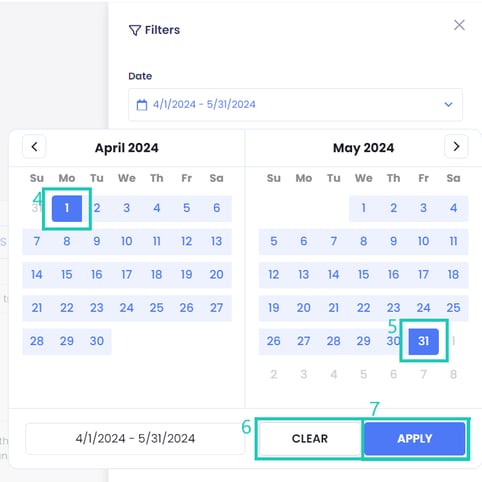Open the Date field showing 4/1/2024 - 5/31/2024
The height and width of the screenshot is (482, 482).
(295, 105)
